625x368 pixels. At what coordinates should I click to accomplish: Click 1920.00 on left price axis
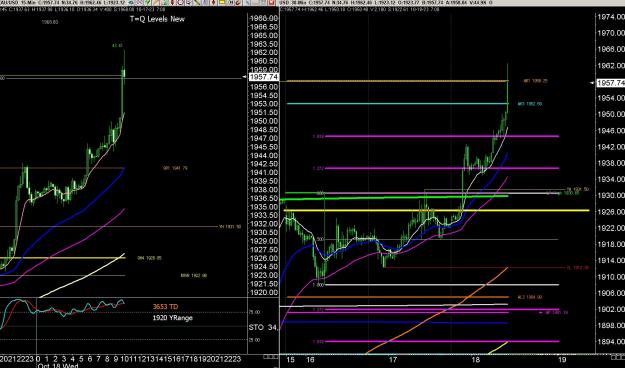coord(263,293)
